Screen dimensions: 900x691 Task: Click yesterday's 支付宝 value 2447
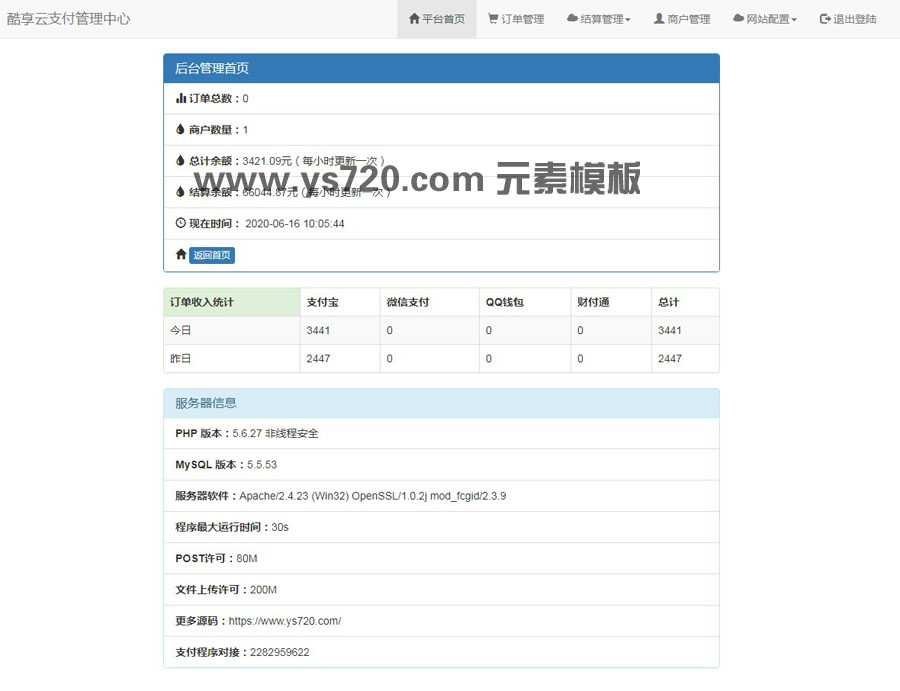pos(318,358)
